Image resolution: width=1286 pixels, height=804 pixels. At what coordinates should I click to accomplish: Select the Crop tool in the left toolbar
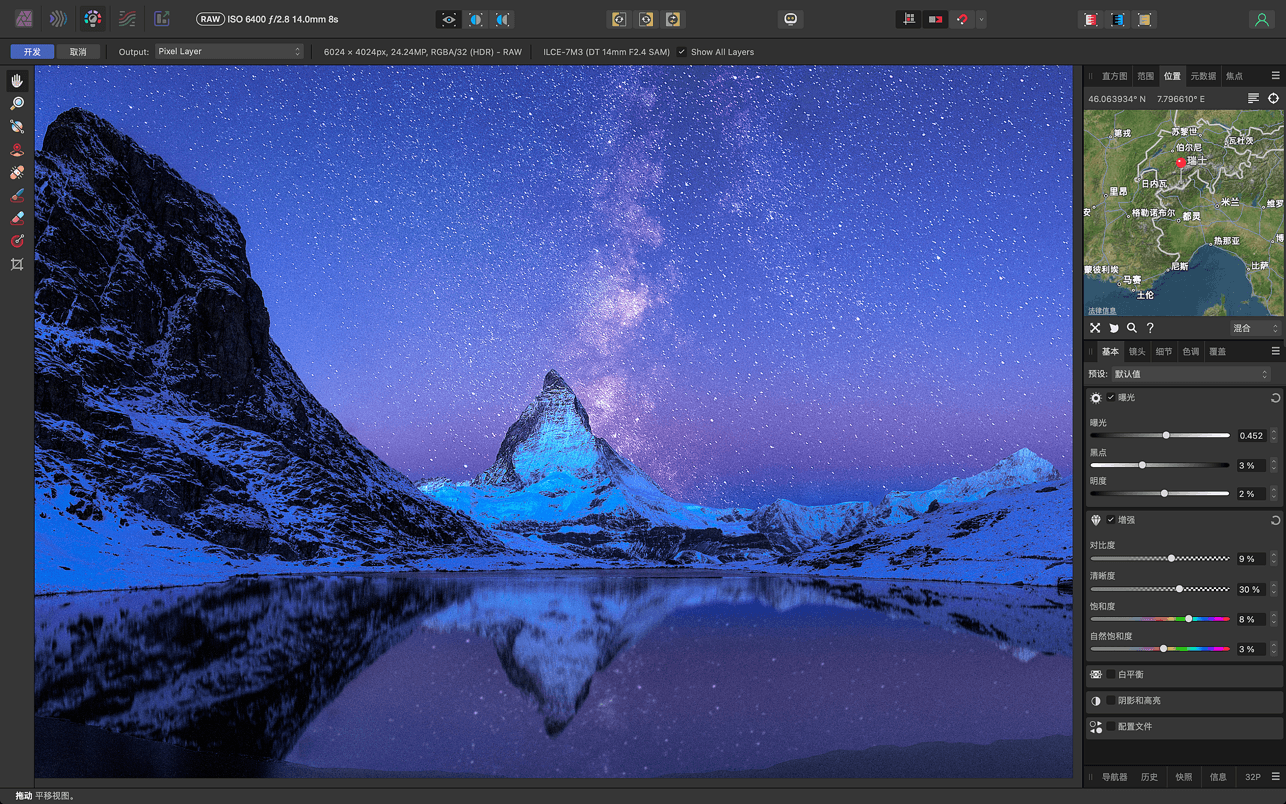pyautogui.click(x=17, y=264)
